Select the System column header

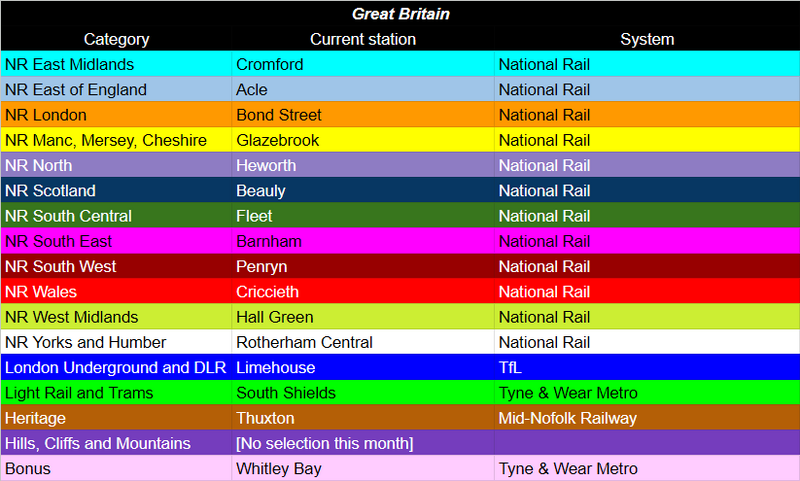[647, 39]
